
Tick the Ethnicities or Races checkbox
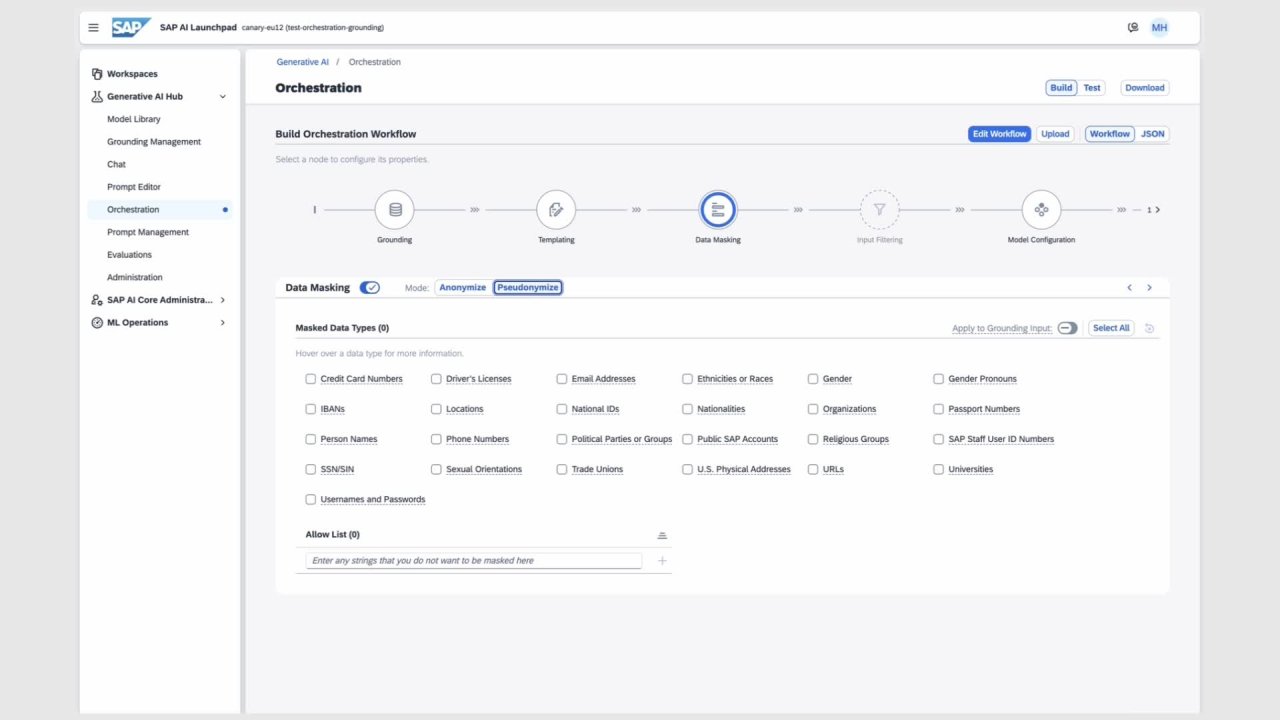pyautogui.click(x=687, y=379)
